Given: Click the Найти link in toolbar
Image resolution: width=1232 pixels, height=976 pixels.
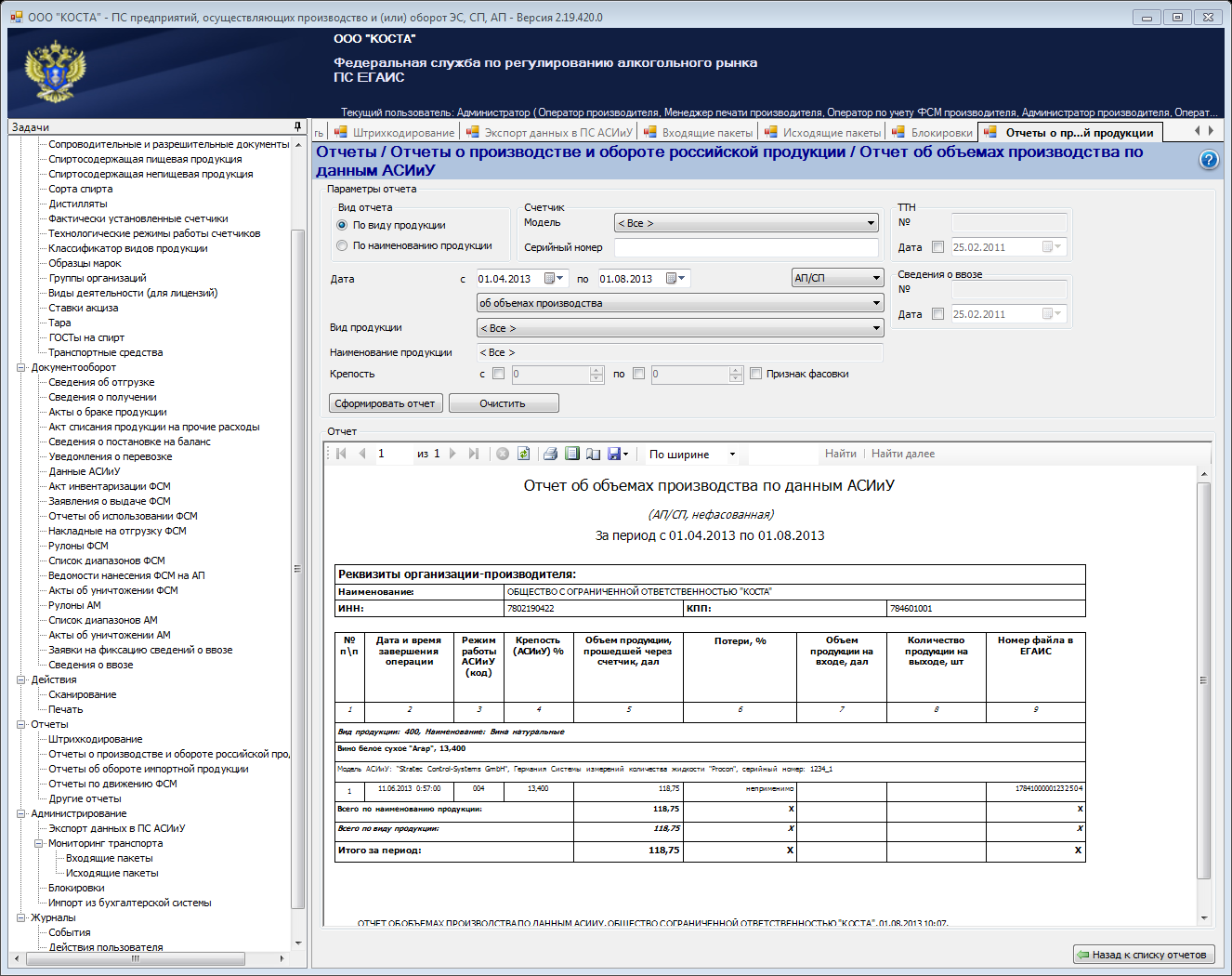Looking at the screenshot, I should click(x=841, y=454).
